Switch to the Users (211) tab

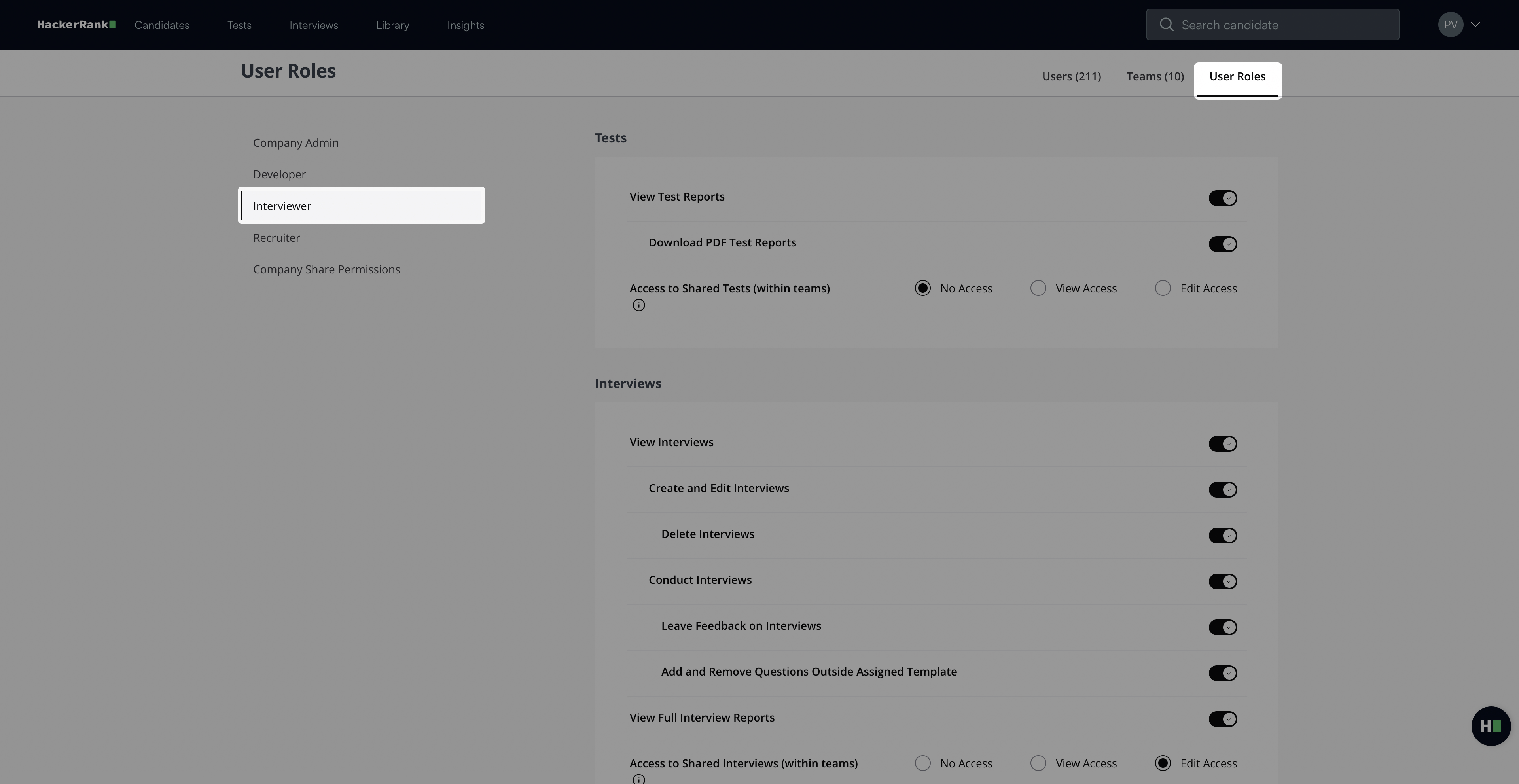point(1071,77)
